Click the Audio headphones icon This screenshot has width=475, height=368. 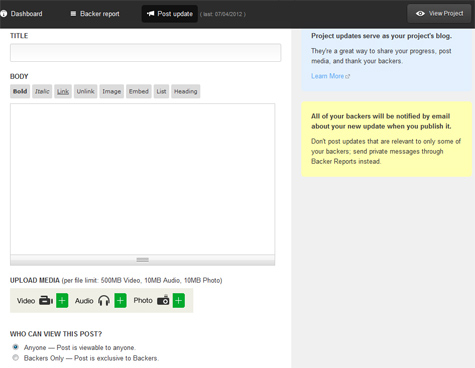click(x=104, y=301)
